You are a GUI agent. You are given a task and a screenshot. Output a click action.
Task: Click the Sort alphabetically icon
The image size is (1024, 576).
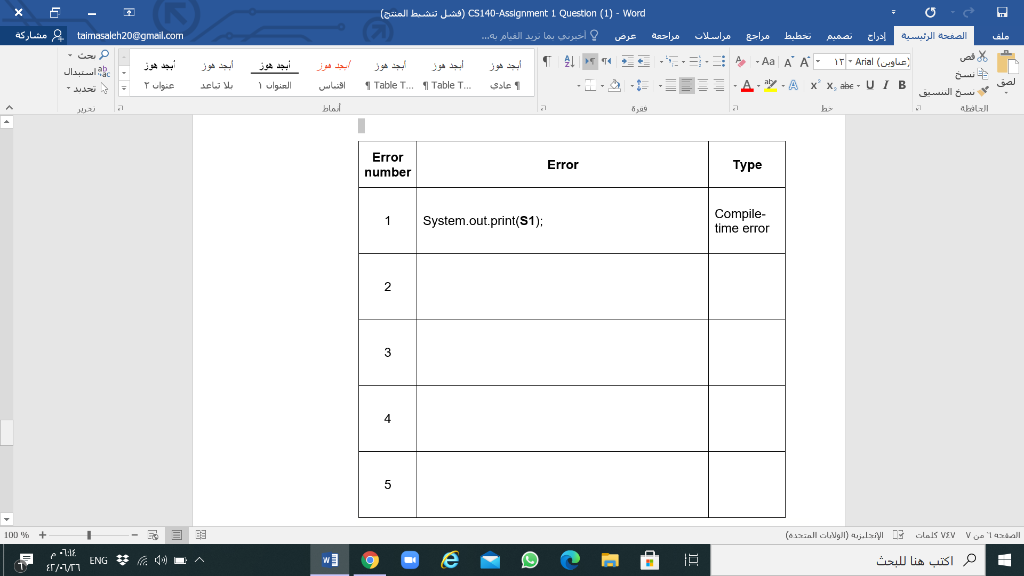pyautogui.click(x=567, y=61)
